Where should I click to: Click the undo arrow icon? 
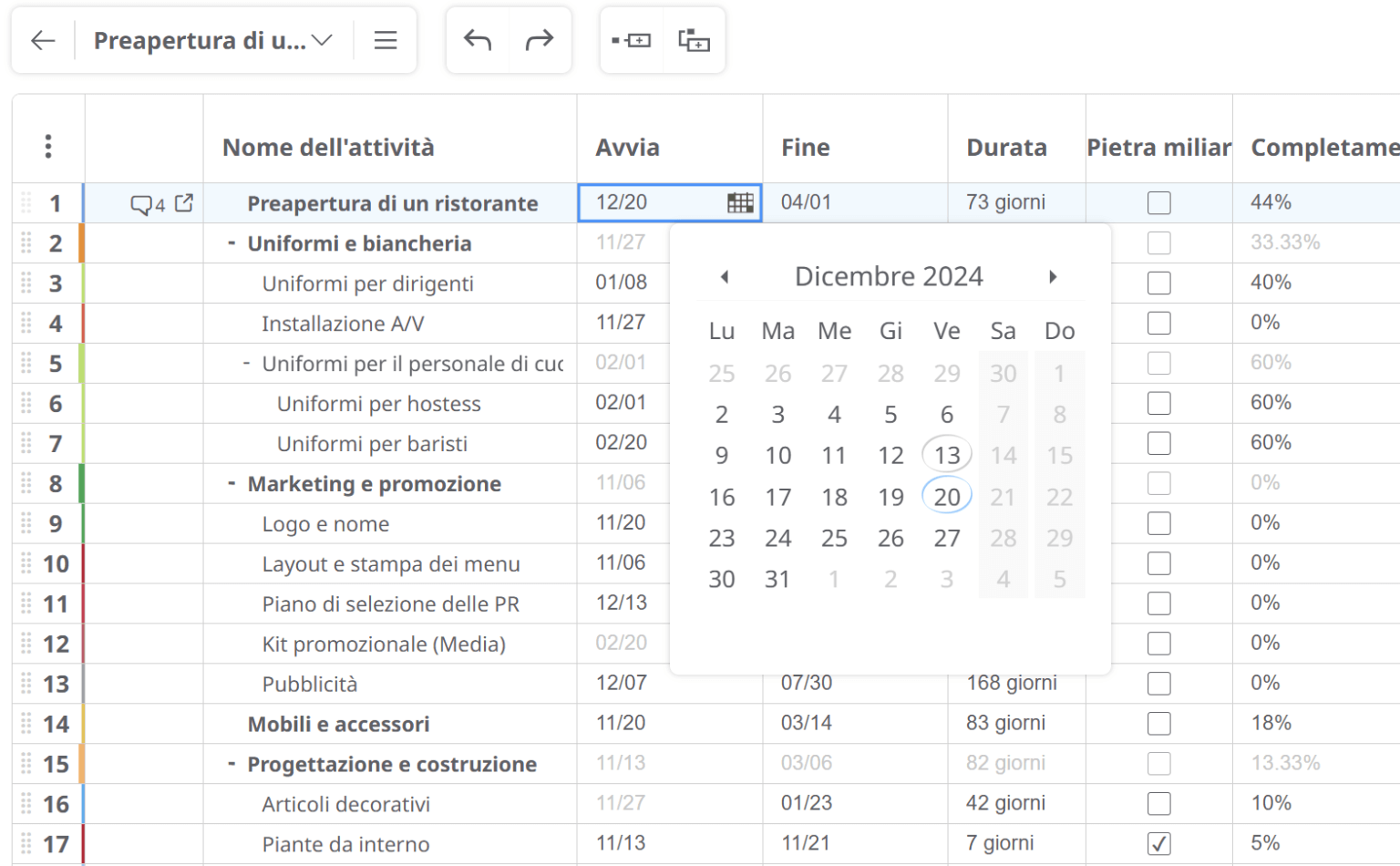pyautogui.click(x=478, y=40)
